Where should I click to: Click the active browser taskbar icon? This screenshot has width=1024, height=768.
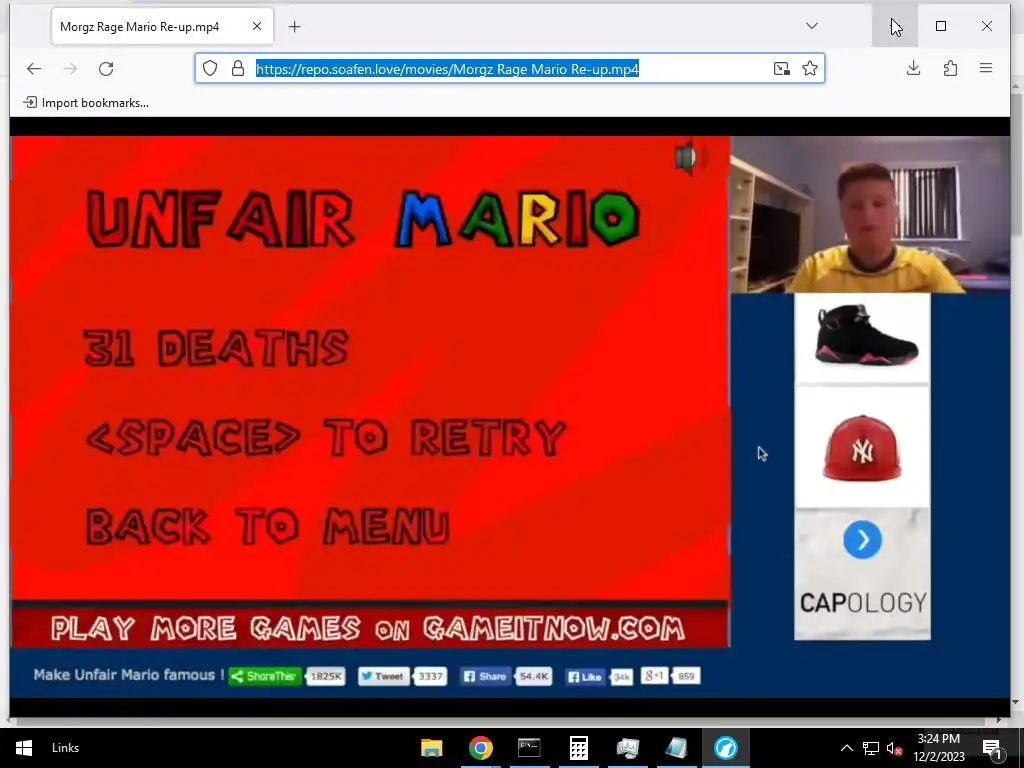click(x=726, y=748)
